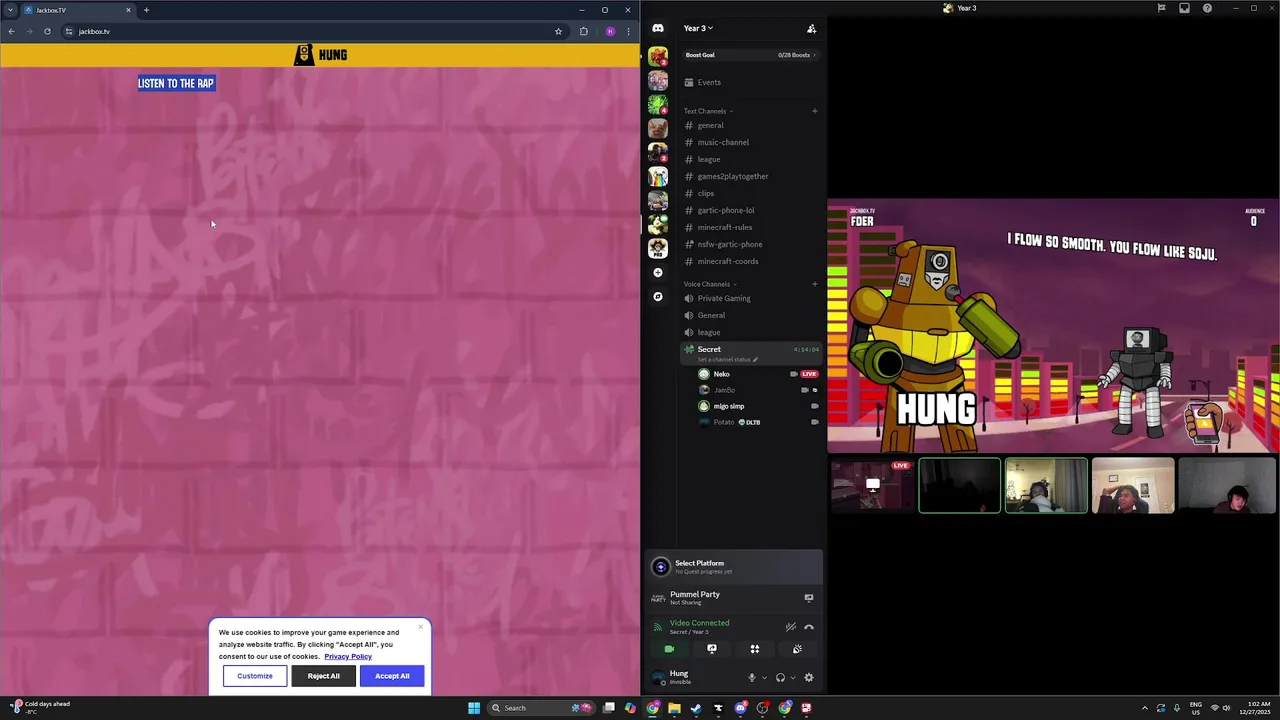Viewport: 1280px width, 720px height.
Task: Open the tab search dropdown arrow
Action: (10, 10)
